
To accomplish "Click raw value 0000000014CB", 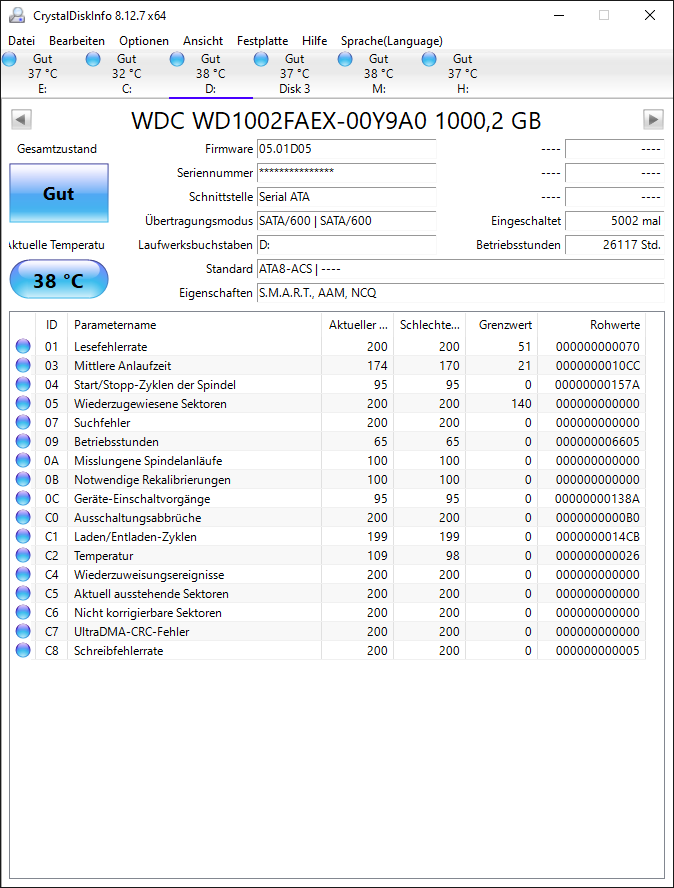I will pos(598,536).
